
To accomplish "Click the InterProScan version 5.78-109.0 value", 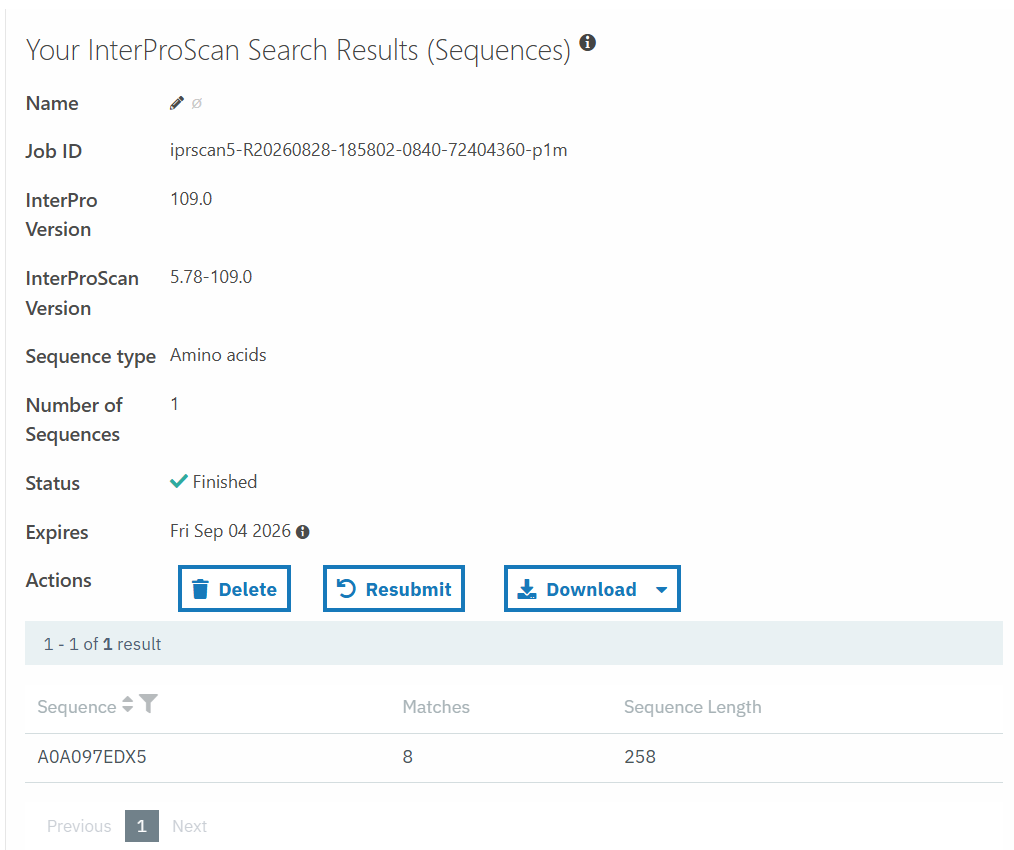I will coord(211,277).
